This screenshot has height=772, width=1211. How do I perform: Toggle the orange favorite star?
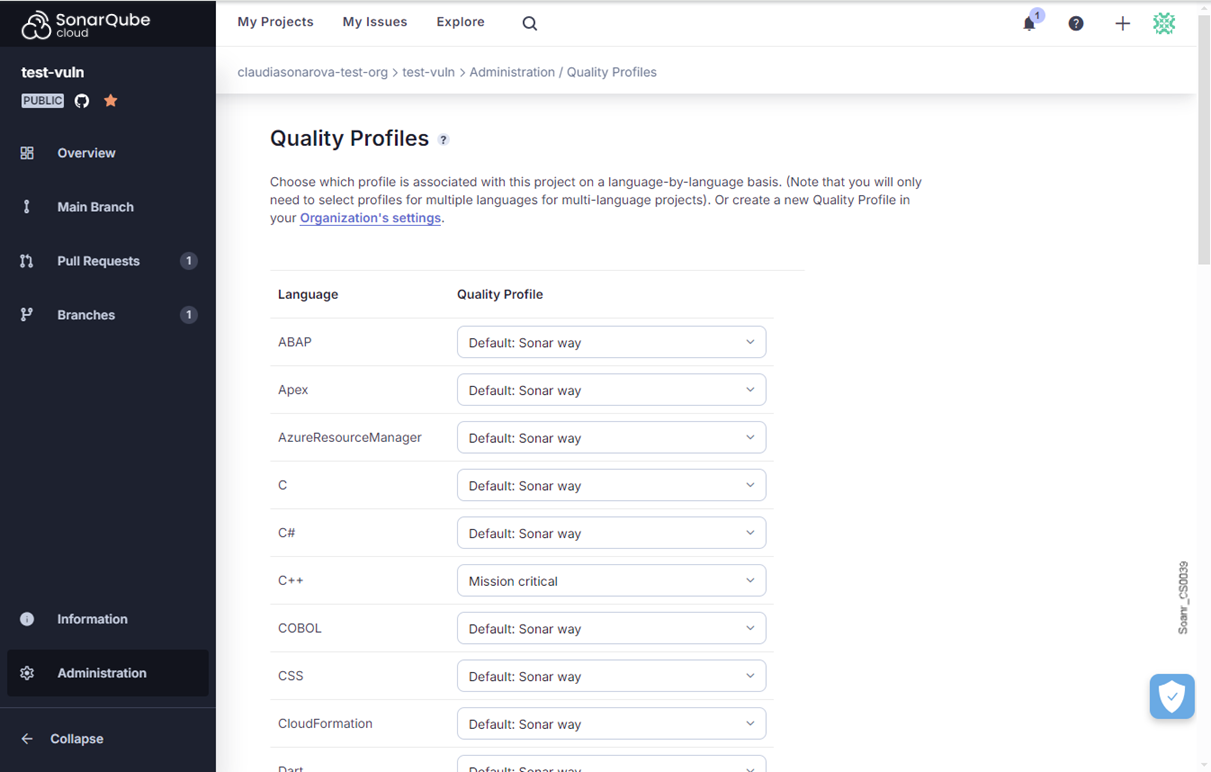tap(111, 101)
